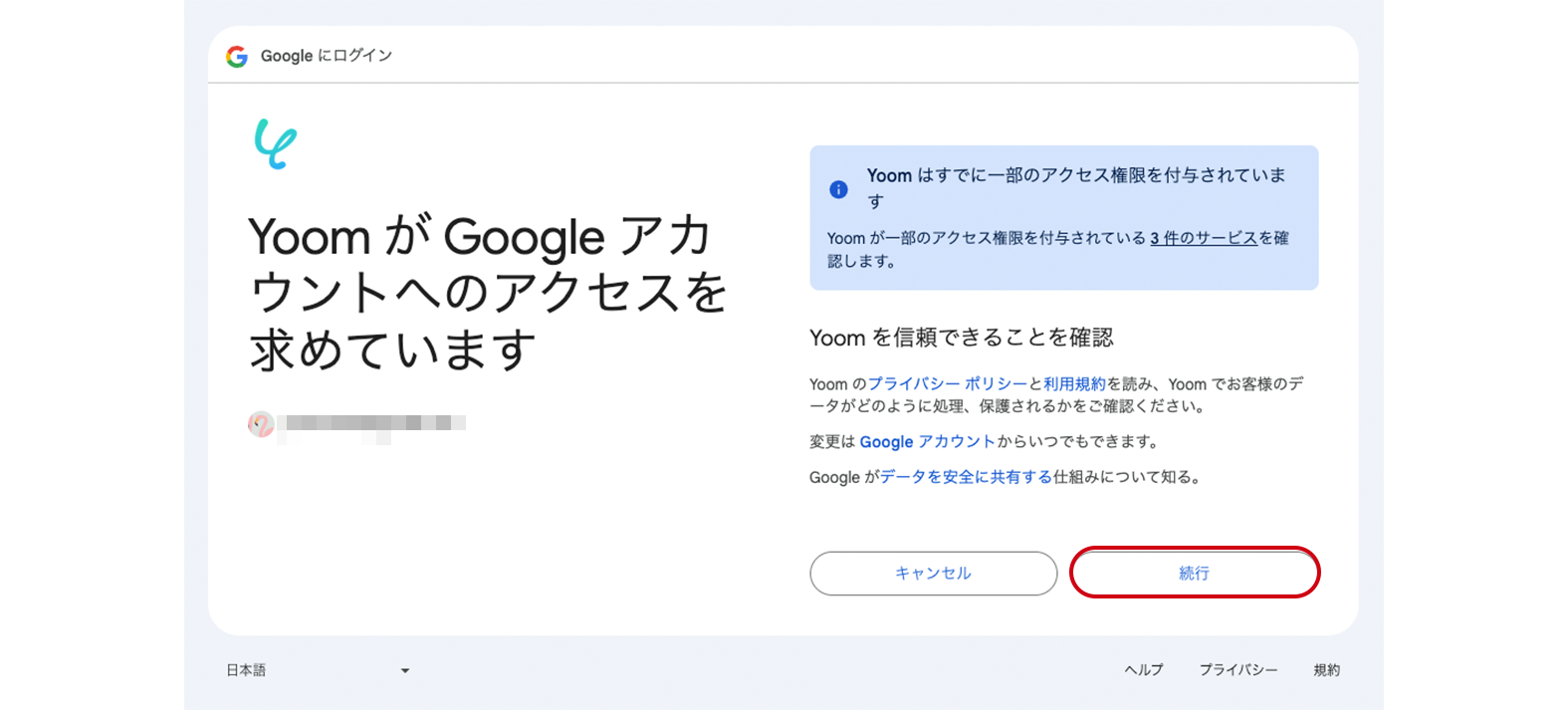Click the Google "G" logo icon
The image size is (1568, 710).
pos(237,57)
